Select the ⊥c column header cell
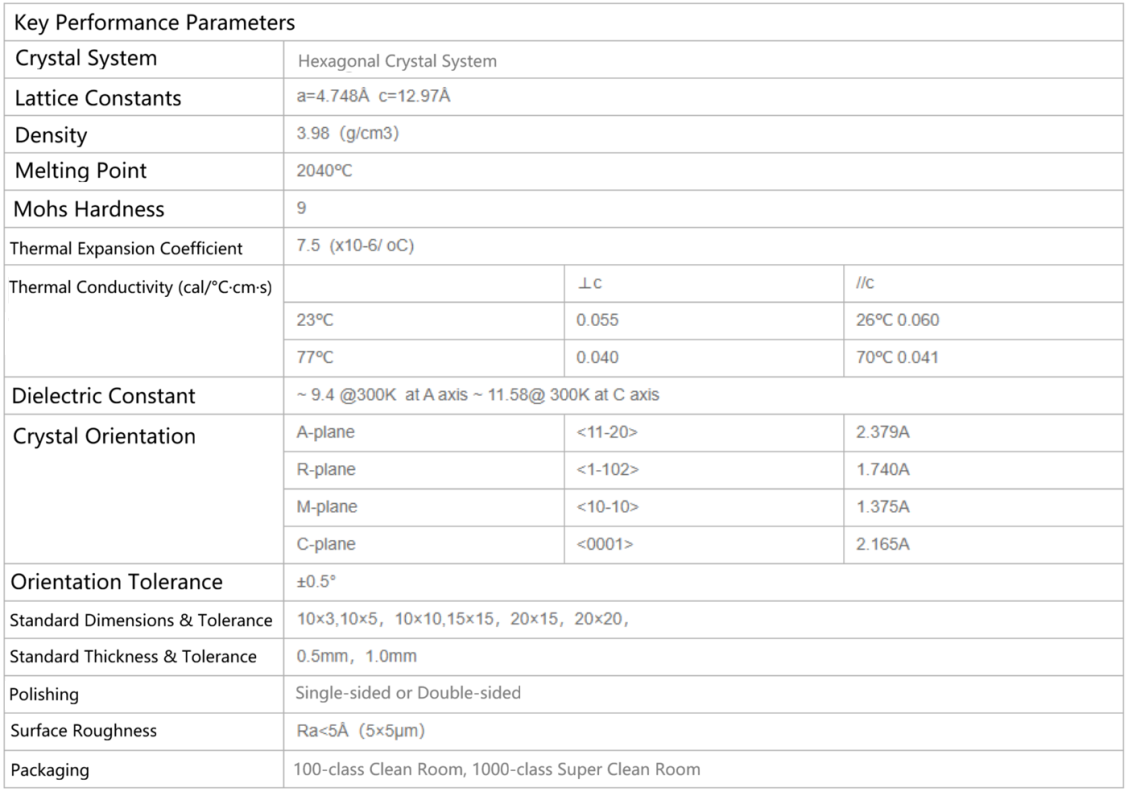Image resolution: width=1128 pixels, height=800 pixels. pyautogui.click(x=590, y=284)
